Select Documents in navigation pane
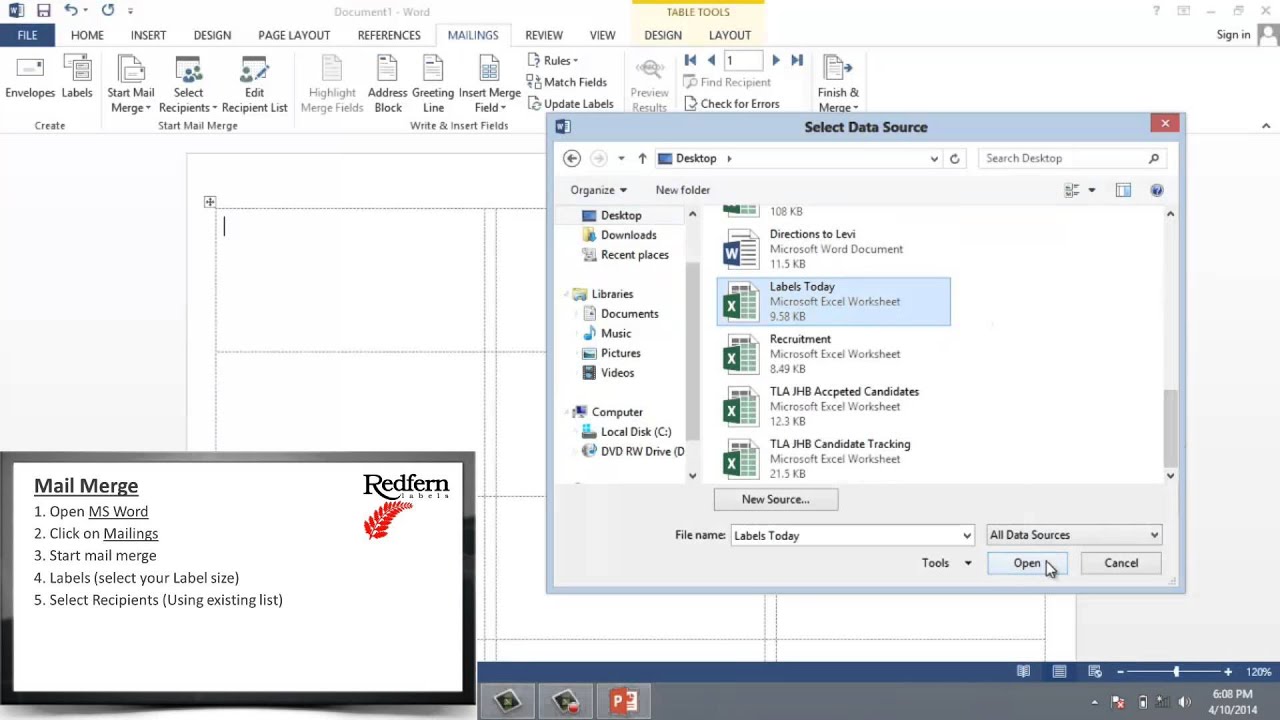The width and height of the screenshot is (1280, 720). tap(629, 314)
